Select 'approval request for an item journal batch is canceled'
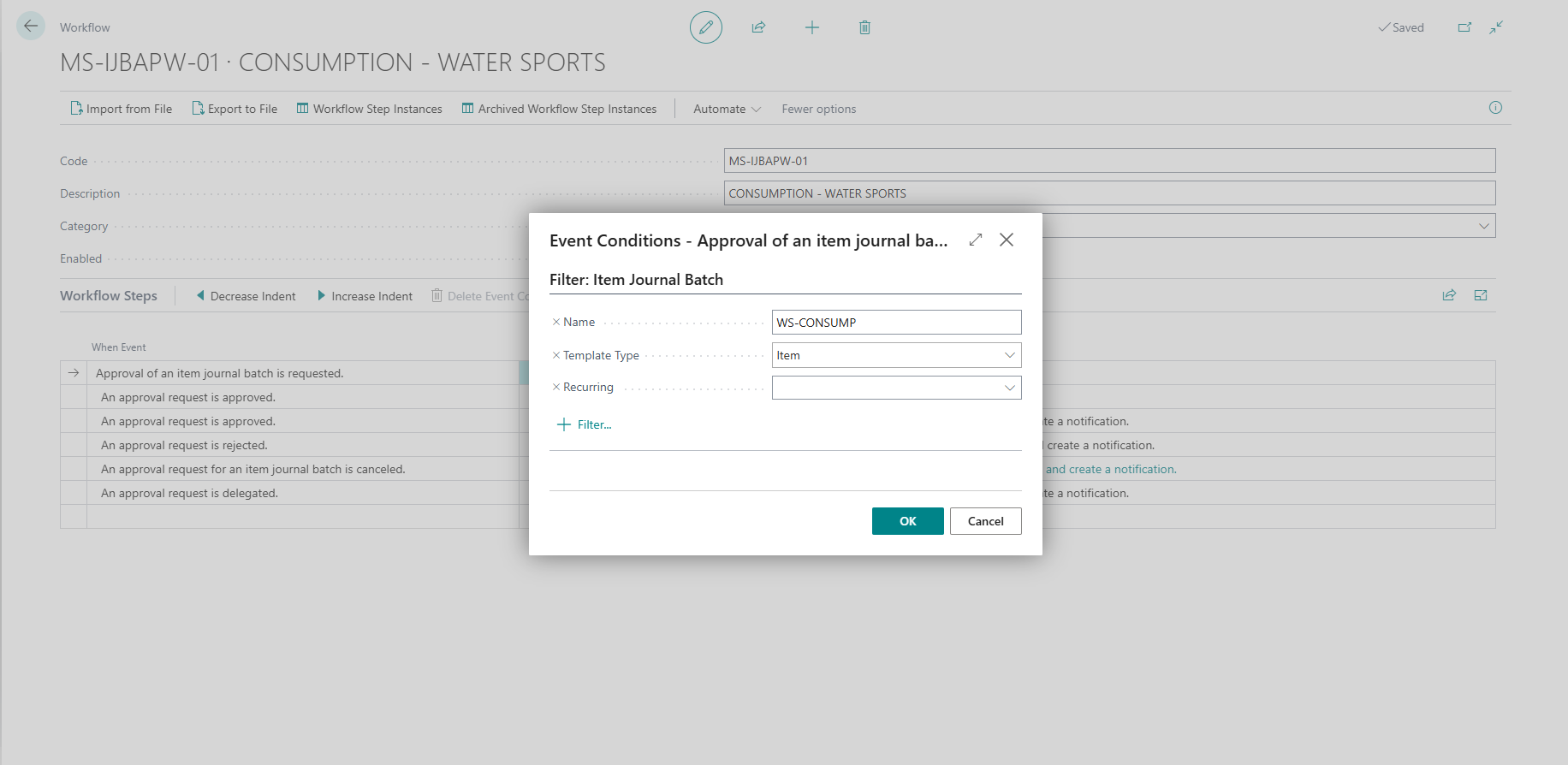Viewport: 1568px width, 765px height. 253,469
